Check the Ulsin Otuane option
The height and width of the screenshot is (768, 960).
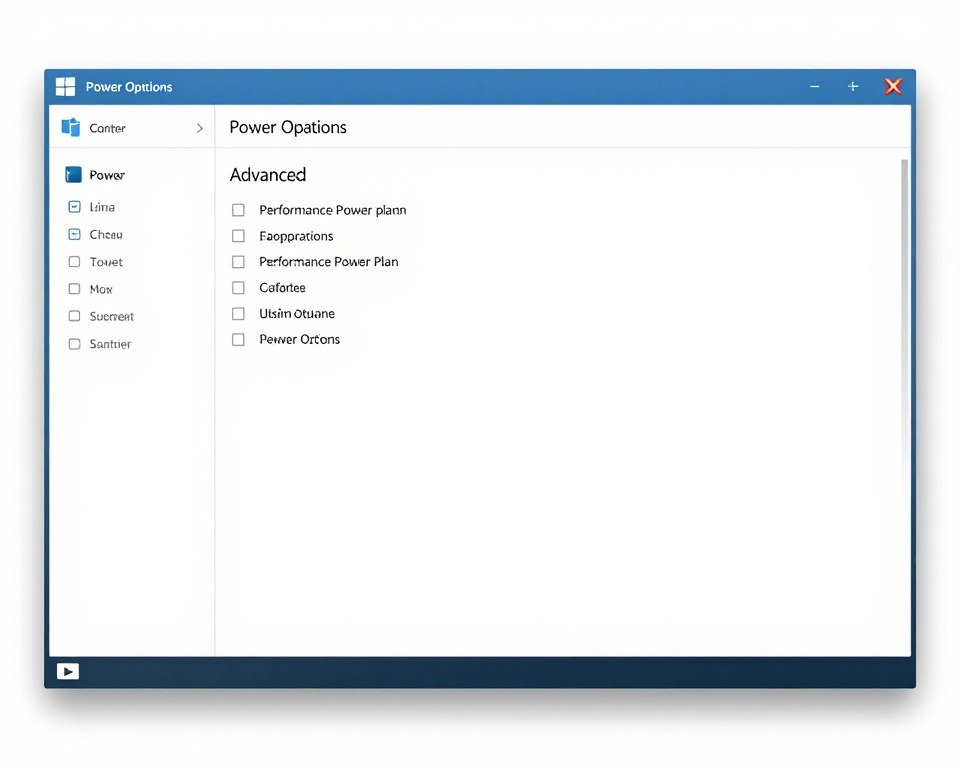click(238, 313)
